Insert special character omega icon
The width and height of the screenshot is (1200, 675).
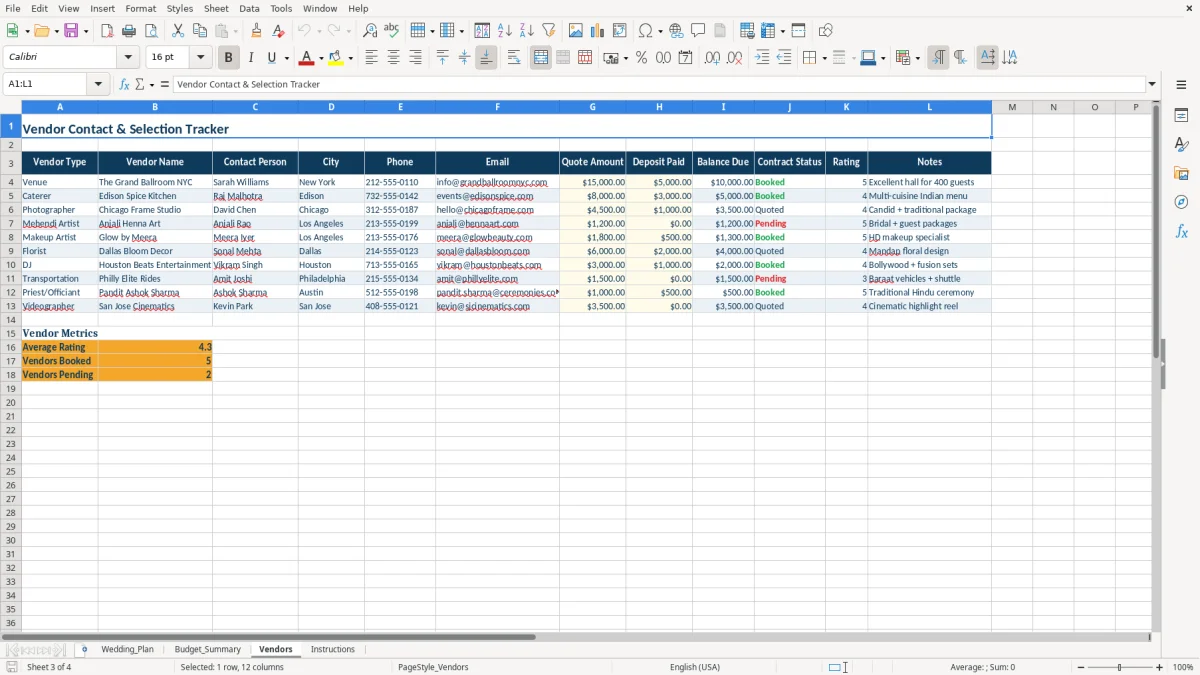point(645,31)
